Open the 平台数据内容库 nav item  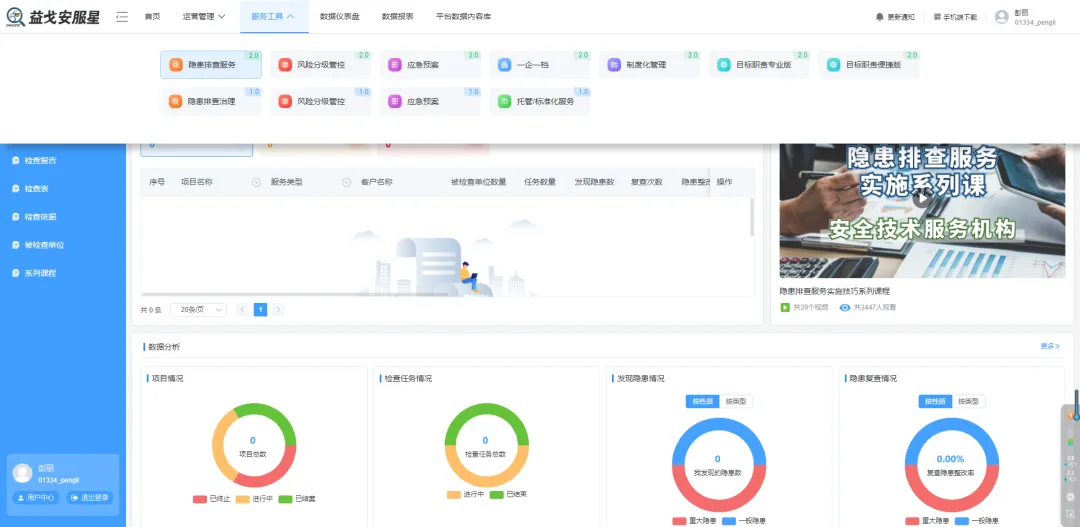(x=464, y=17)
